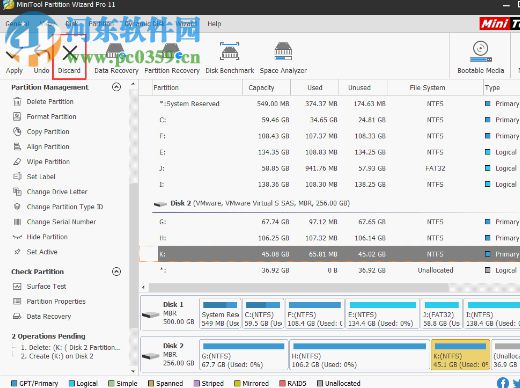
Task: Select the Disk 2 icon in disk map
Action: click(x=150, y=356)
